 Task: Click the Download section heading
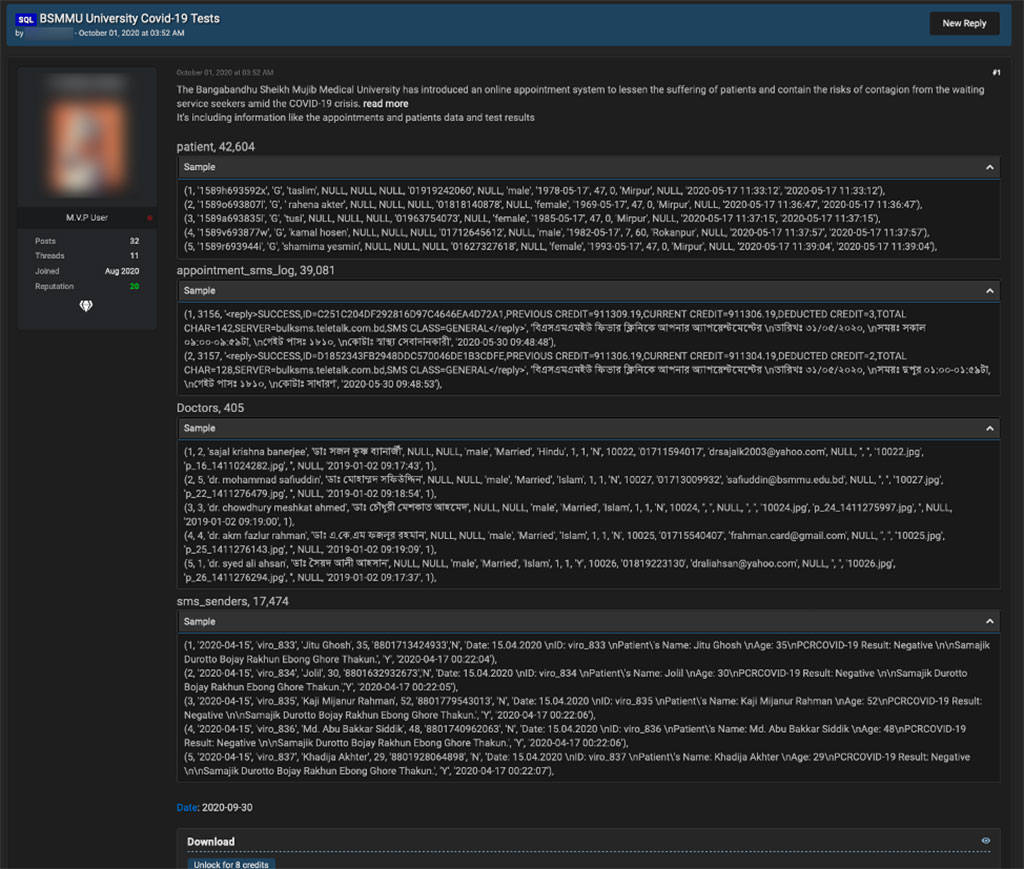coord(210,842)
